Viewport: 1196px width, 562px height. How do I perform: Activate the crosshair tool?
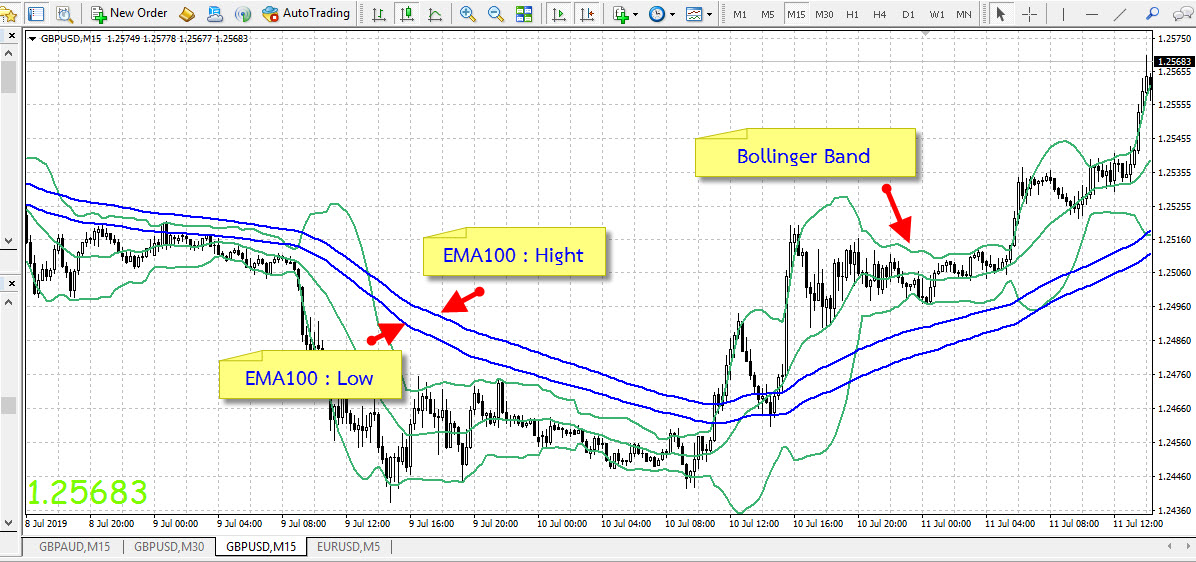[x=1029, y=14]
